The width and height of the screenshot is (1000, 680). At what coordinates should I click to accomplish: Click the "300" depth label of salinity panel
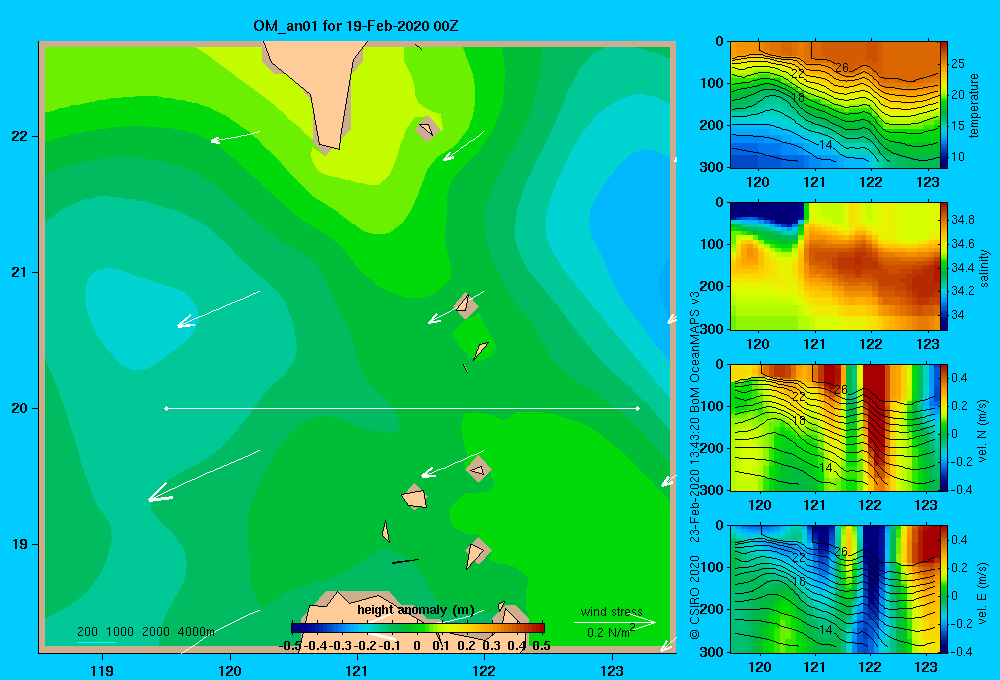coord(714,329)
